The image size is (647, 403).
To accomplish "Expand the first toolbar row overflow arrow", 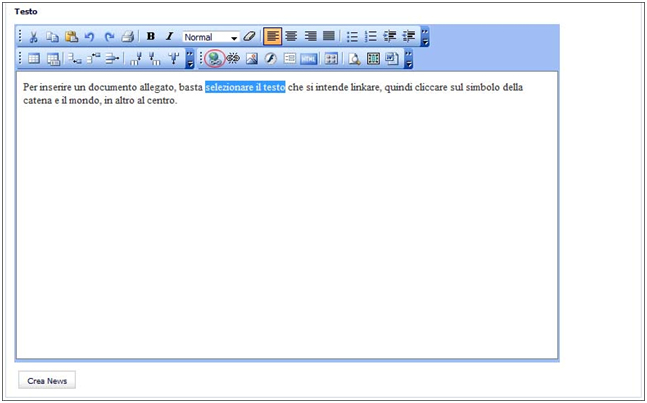I will coord(425,37).
